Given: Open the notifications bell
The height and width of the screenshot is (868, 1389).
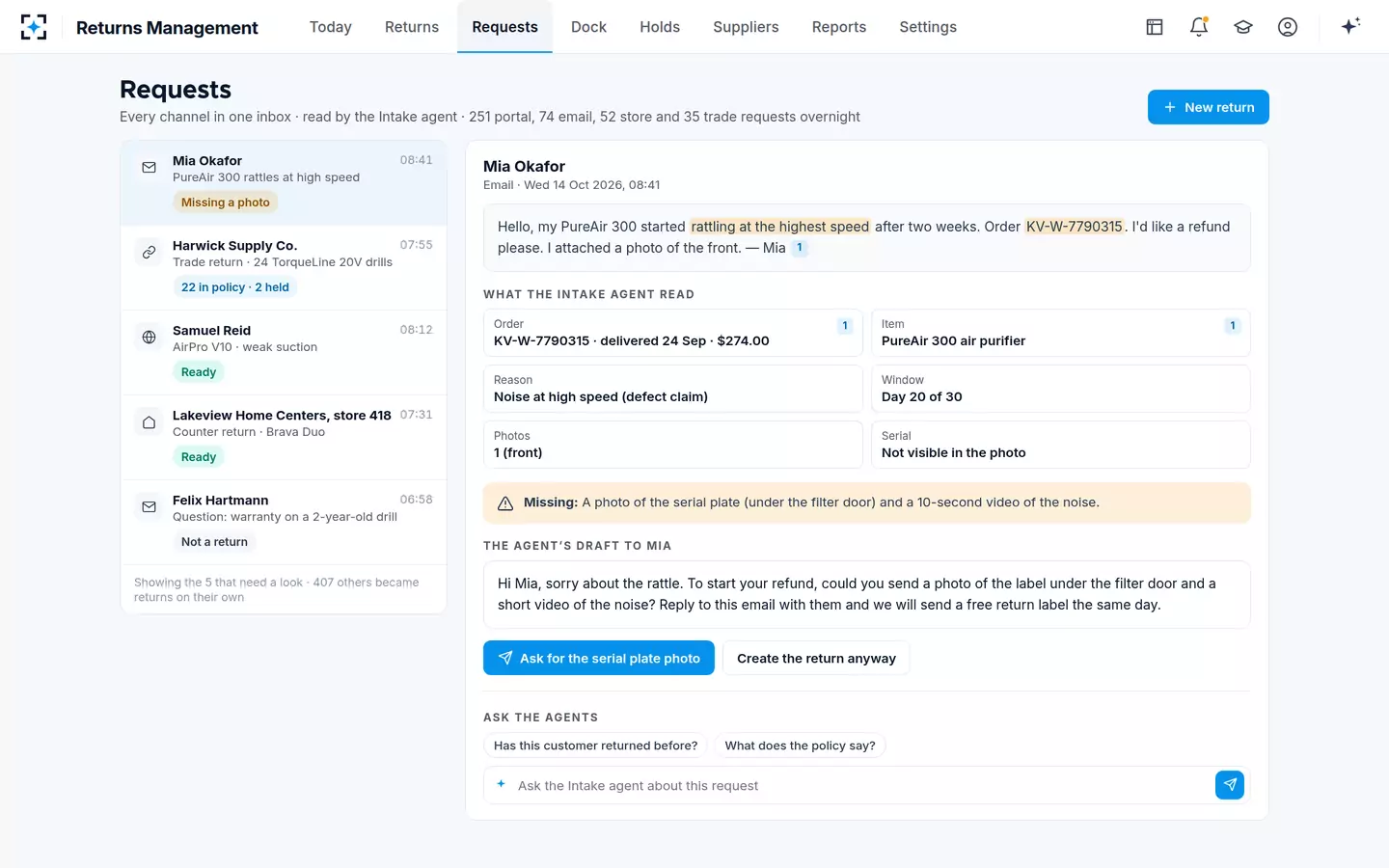Looking at the screenshot, I should [1199, 27].
